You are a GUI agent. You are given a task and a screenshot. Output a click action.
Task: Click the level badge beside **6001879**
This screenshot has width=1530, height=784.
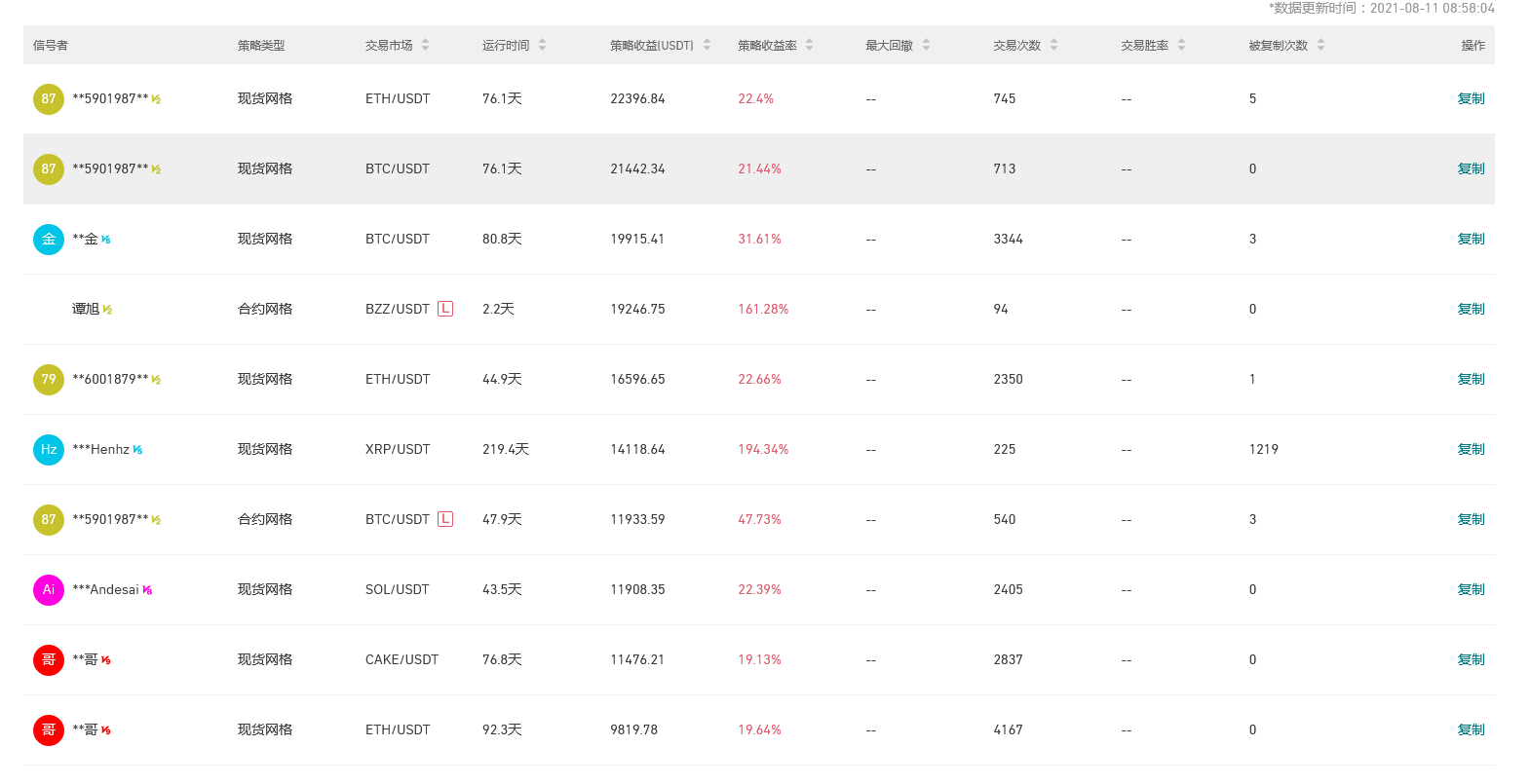(156, 380)
